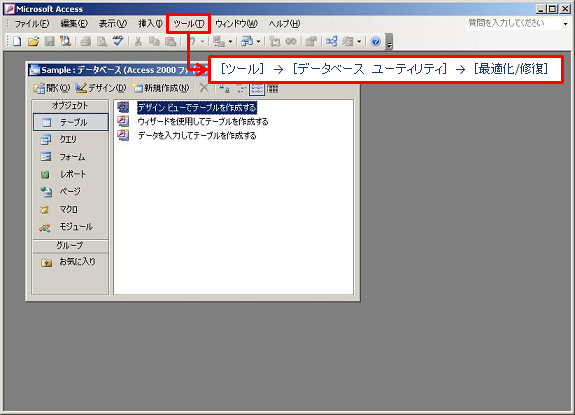
Task: Expand the Undo dropdown arrow
Action: tap(202, 42)
